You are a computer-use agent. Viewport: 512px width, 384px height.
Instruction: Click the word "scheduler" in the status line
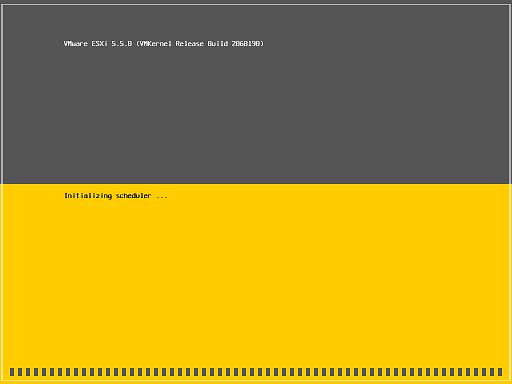pos(133,196)
